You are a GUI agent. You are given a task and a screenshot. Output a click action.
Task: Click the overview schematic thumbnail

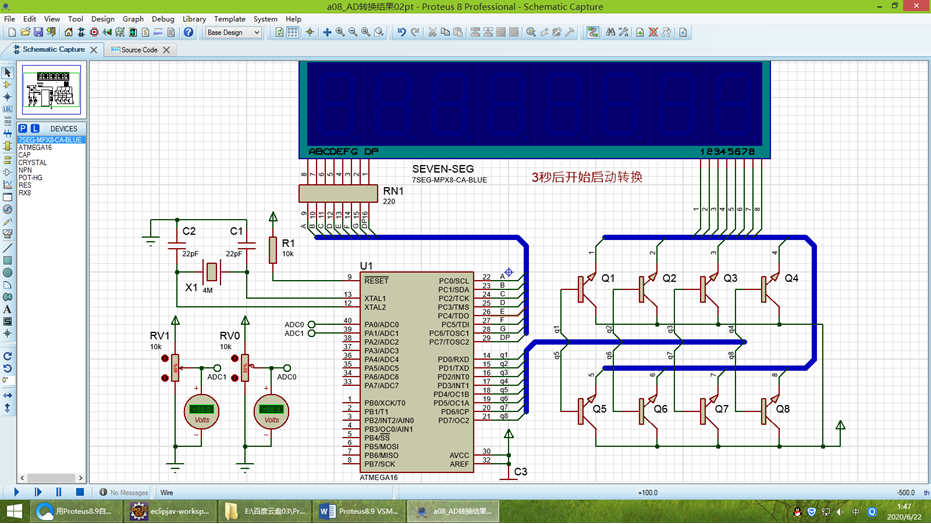point(52,90)
